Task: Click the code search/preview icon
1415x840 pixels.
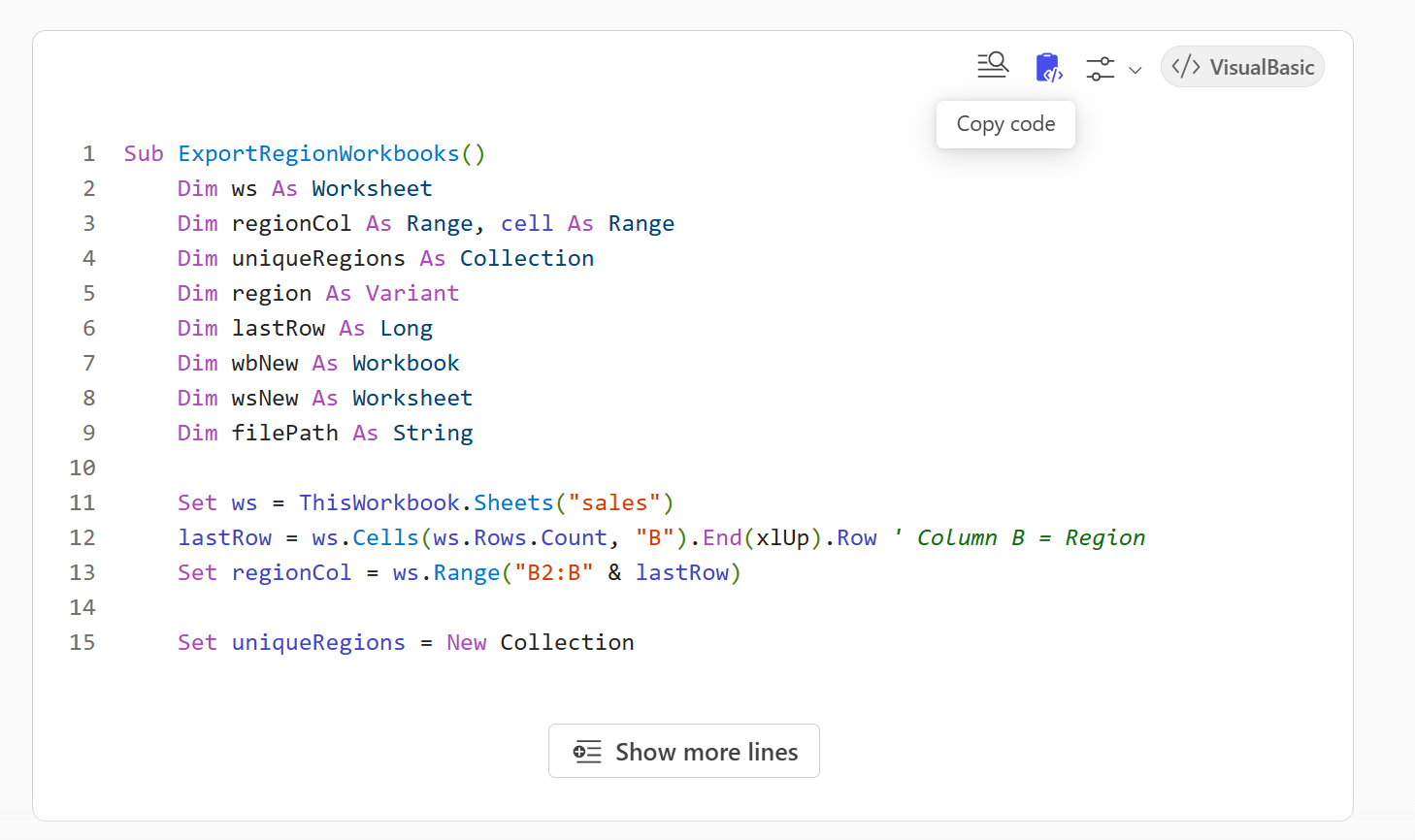Action: tap(993, 66)
